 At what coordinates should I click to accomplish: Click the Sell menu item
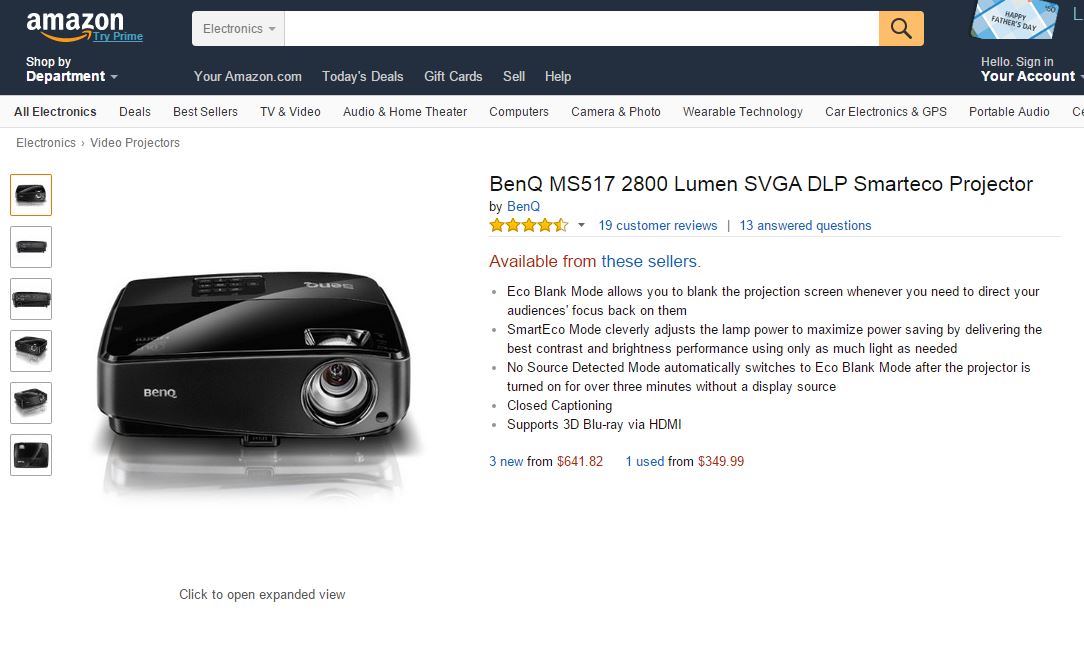pos(514,76)
